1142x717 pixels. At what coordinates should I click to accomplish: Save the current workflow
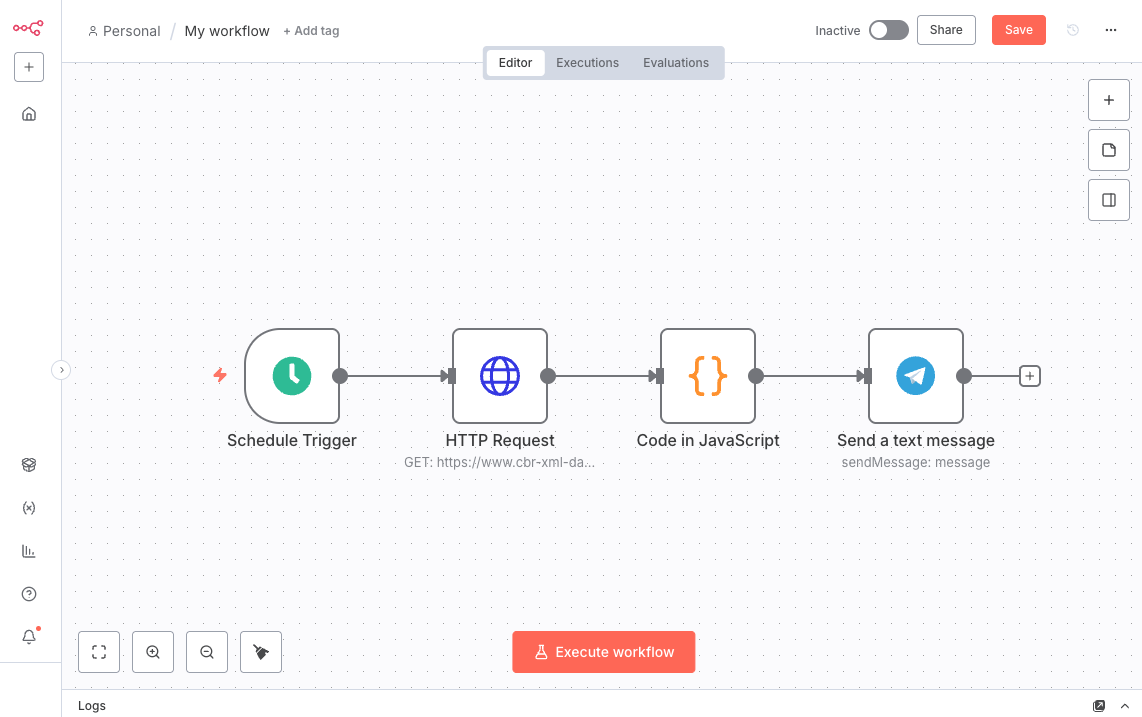pyautogui.click(x=1018, y=29)
